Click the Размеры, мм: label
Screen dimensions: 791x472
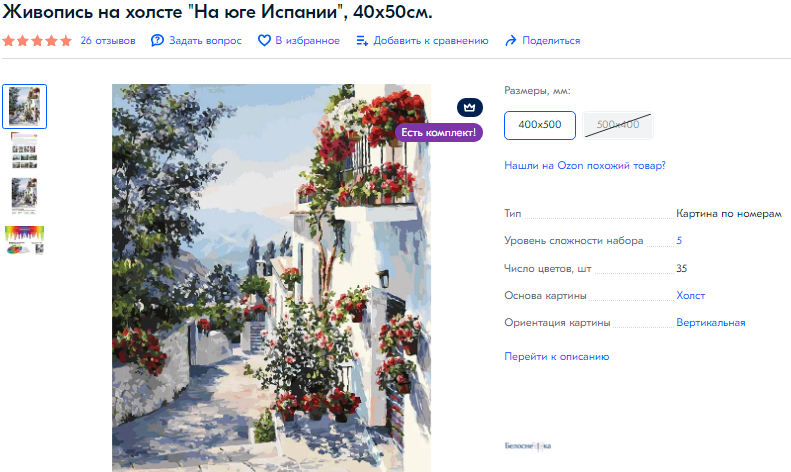(x=537, y=91)
